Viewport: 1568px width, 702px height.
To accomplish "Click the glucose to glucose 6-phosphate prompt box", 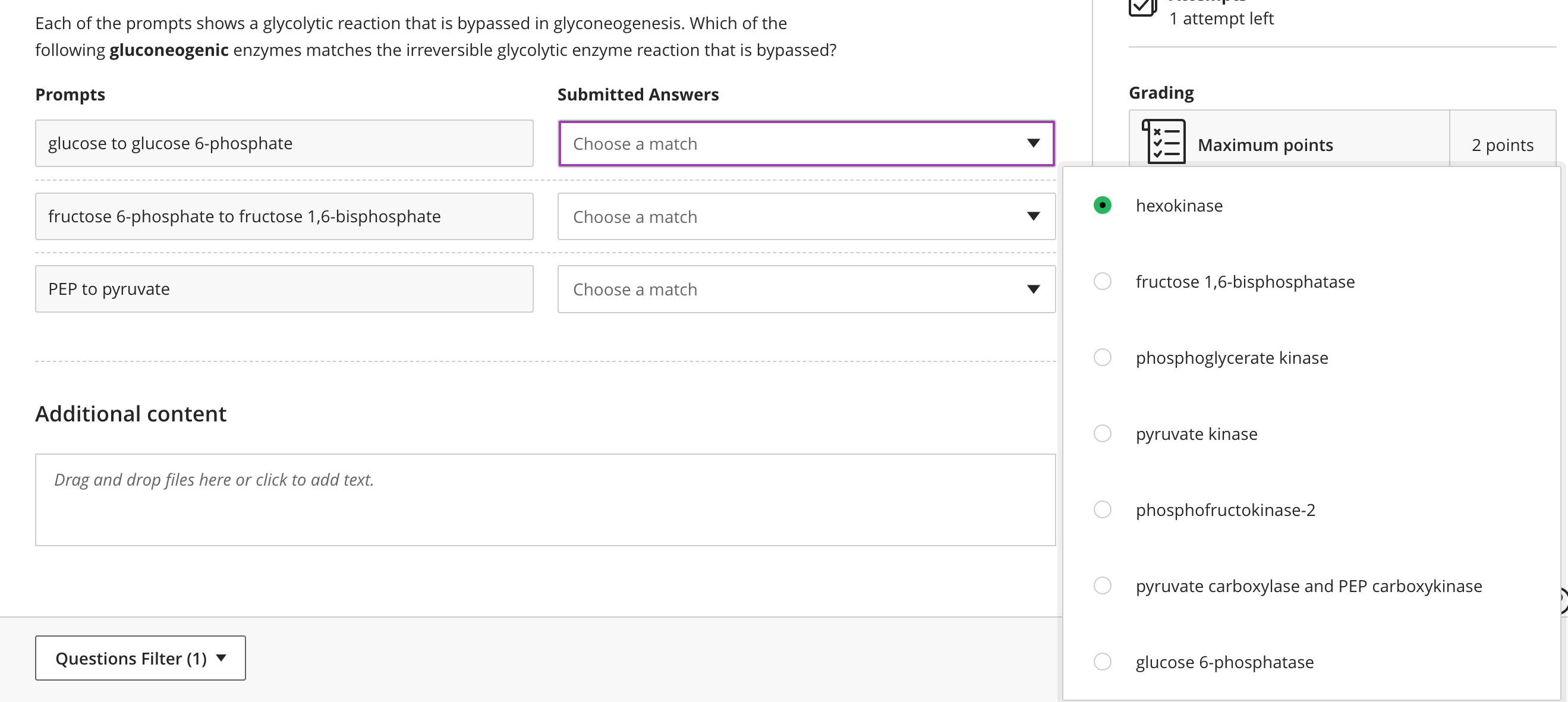I will pos(284,144).
